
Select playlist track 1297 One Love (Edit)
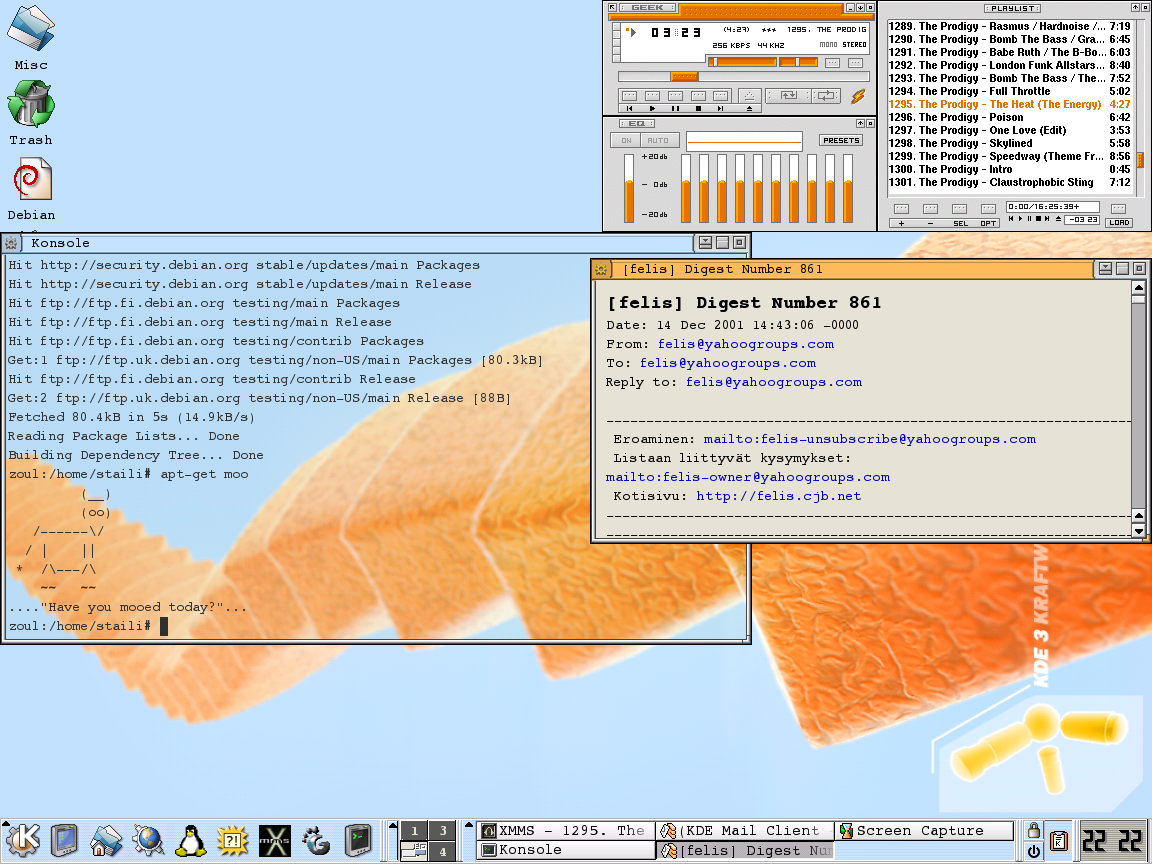tap(1009, 130)
